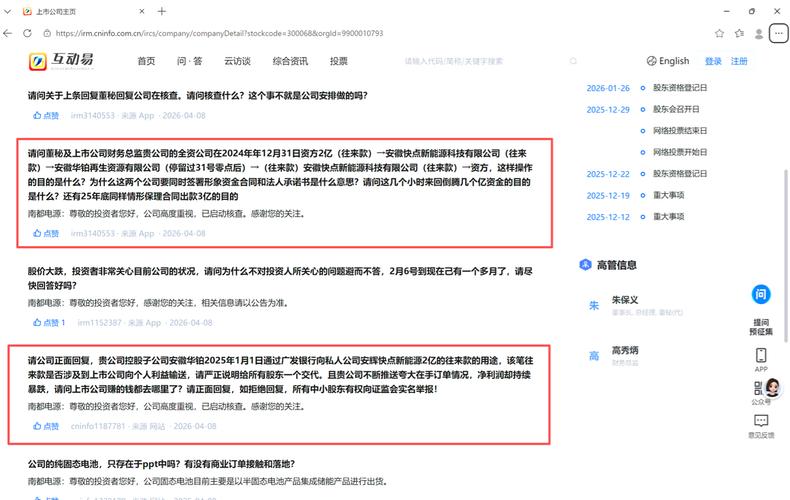This screenshot has height=500, width=790.
Task: Click the blue 问 ask-question button
Action: click(761, 294)
